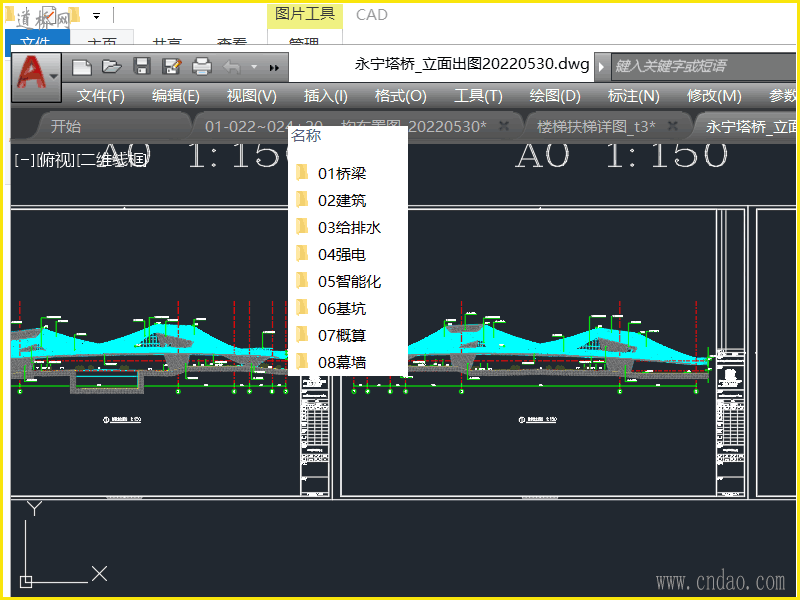Switch to the 开始 drawing tab

(x=65, y=127)
